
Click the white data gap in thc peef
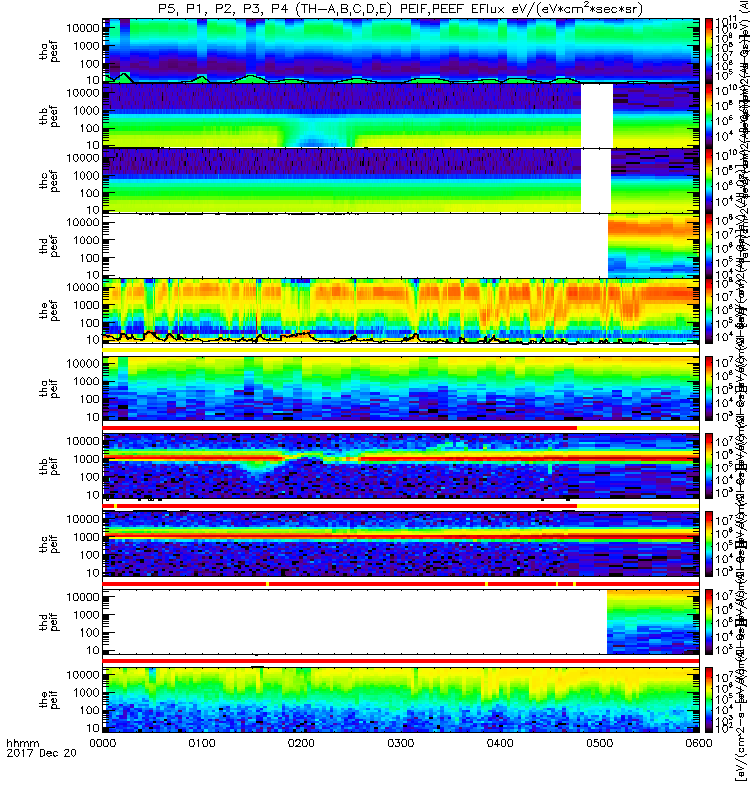(x=596, y=180)
